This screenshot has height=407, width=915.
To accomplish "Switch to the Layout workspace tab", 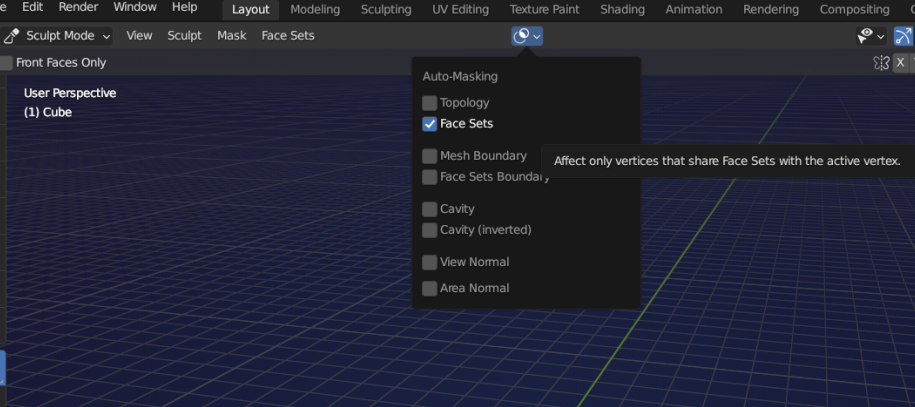I will pyautogui.click(x=251, y=10).
